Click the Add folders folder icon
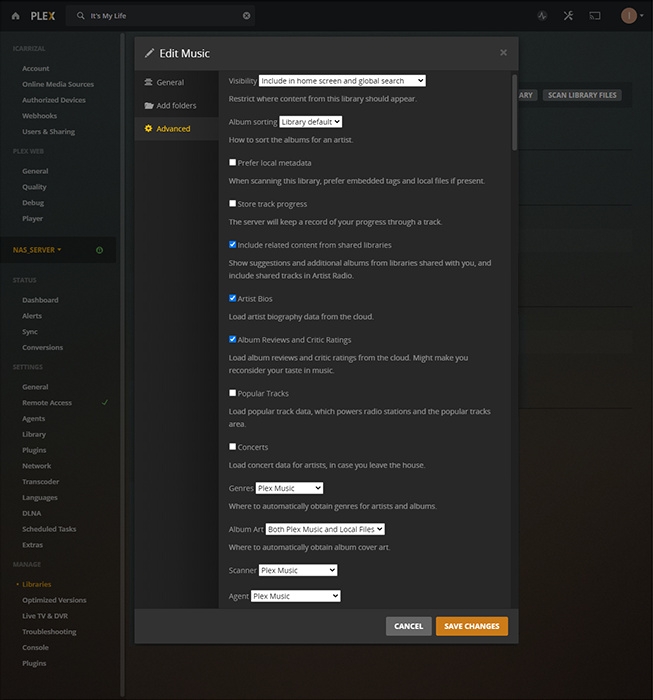This screenshot has width=653, height=700. [x=149, y=105]
